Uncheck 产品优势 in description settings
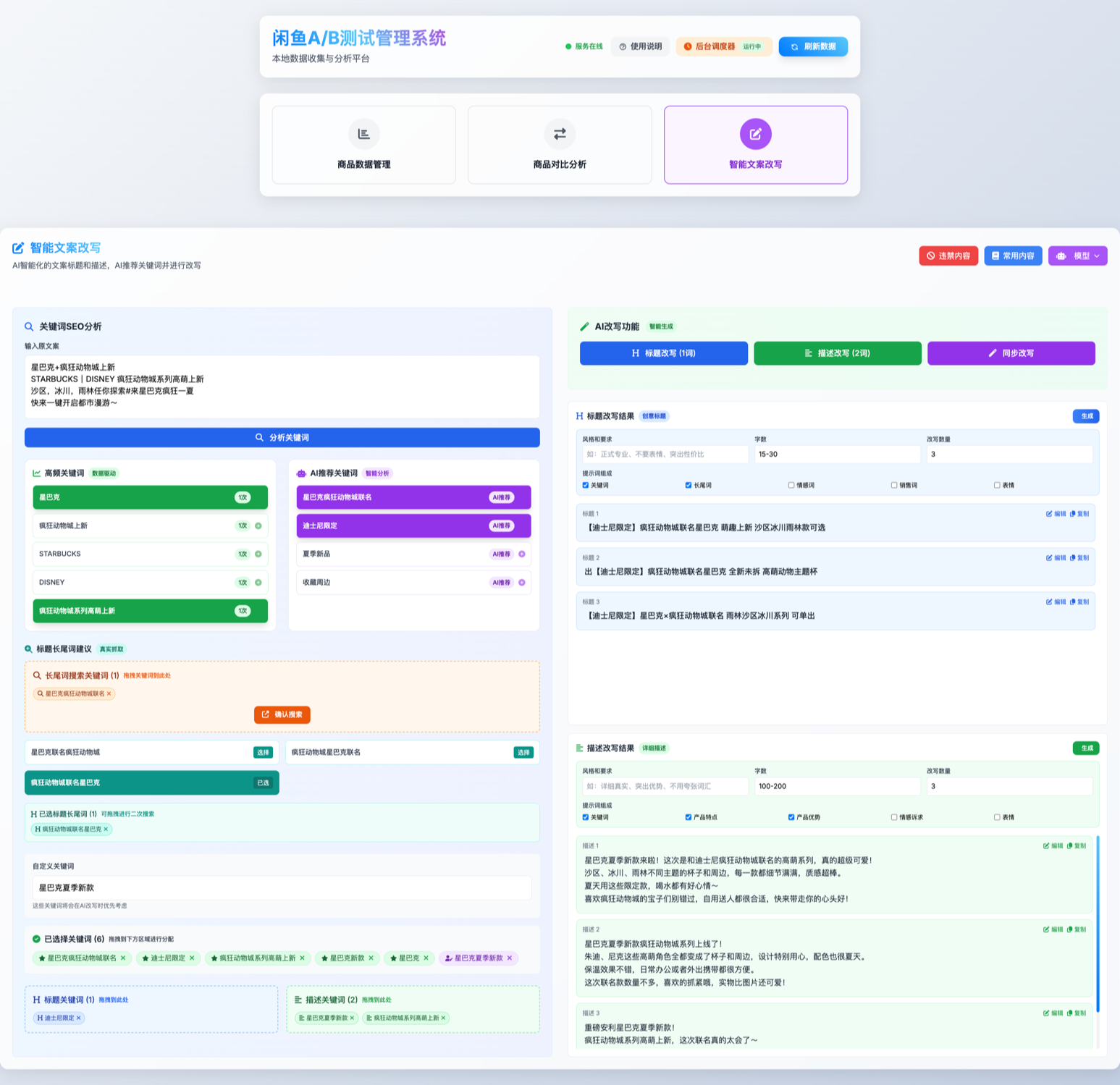Image resolution: width=1120 pixels, height=1085 pixels. click(x=791, y=817)
